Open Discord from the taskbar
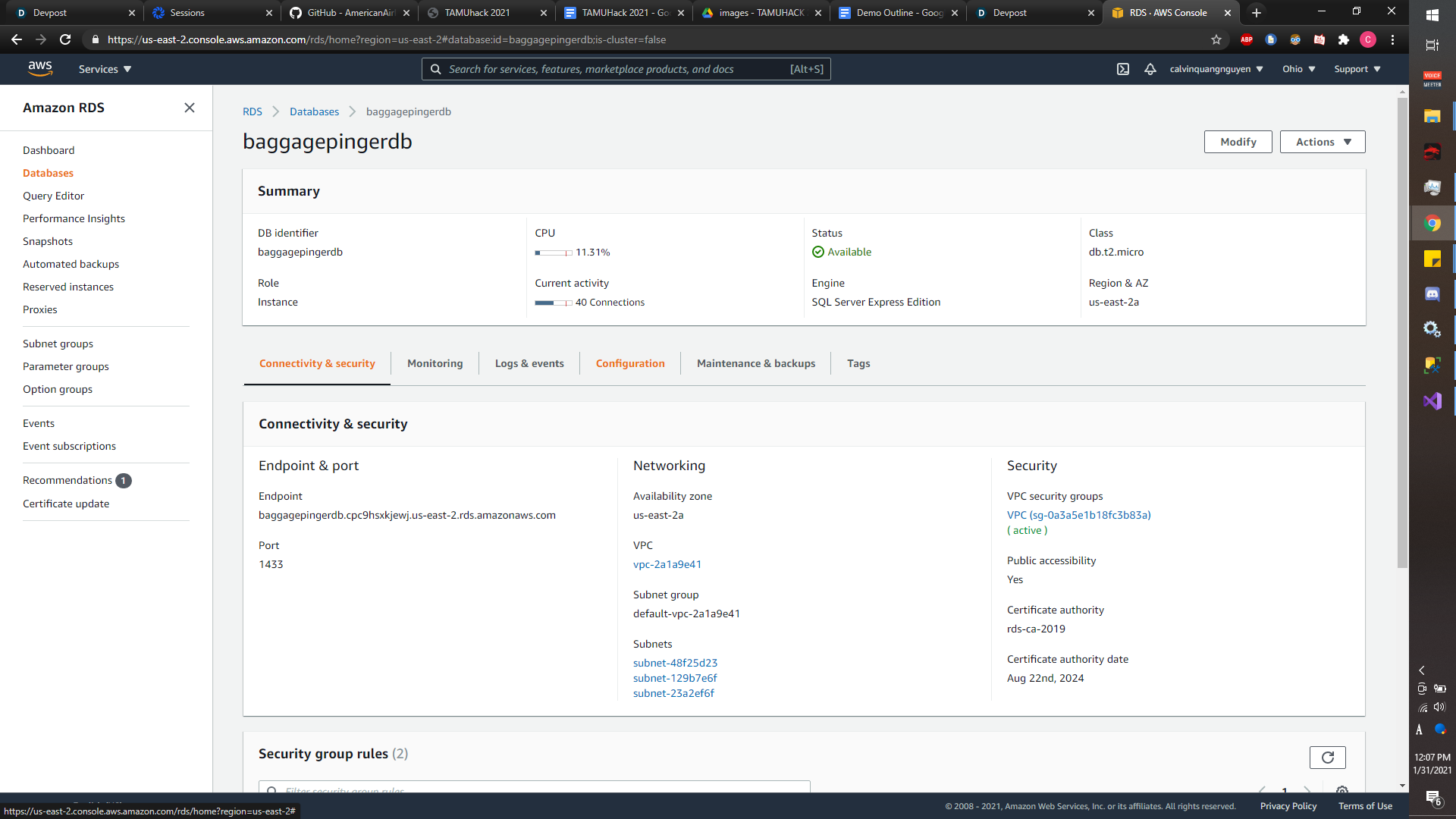This screenshot has width=1456, height=819. (1432, 294)
